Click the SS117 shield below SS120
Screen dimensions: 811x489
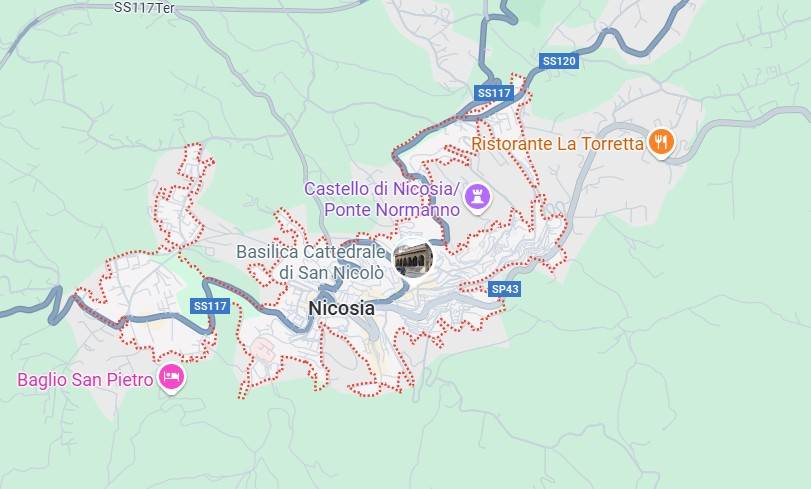[494, 93]
